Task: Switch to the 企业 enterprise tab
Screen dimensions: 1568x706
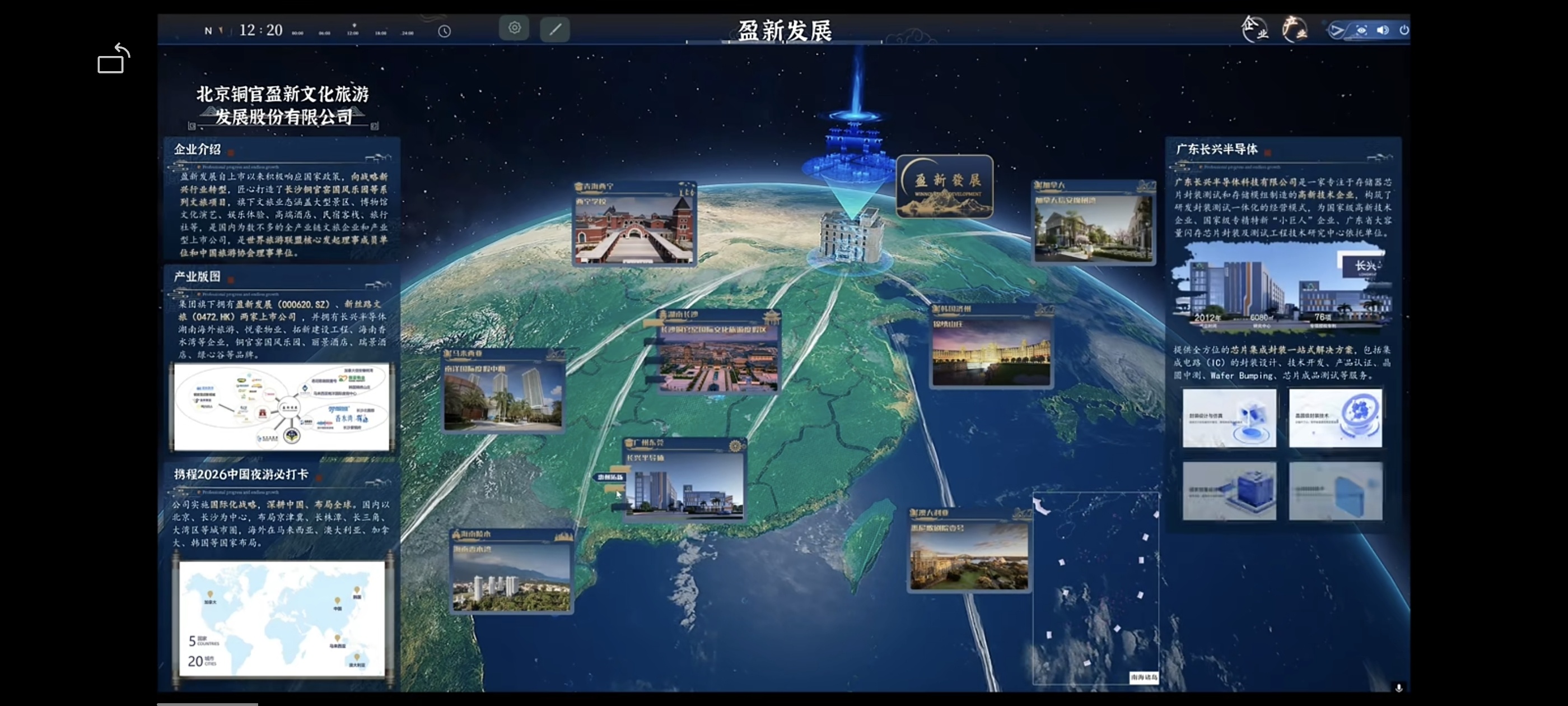Action: (x=1254, y=29)
